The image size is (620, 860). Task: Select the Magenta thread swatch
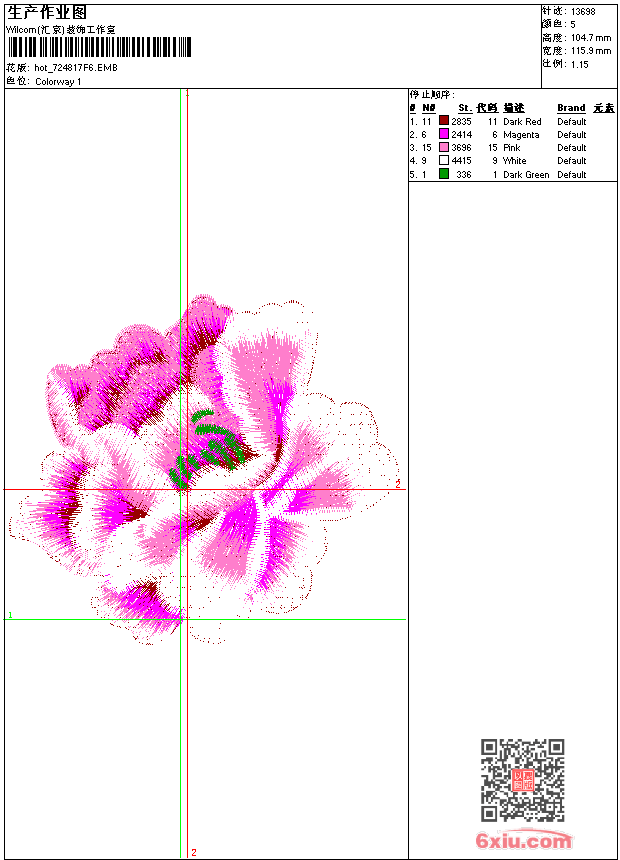pos(444,134)
